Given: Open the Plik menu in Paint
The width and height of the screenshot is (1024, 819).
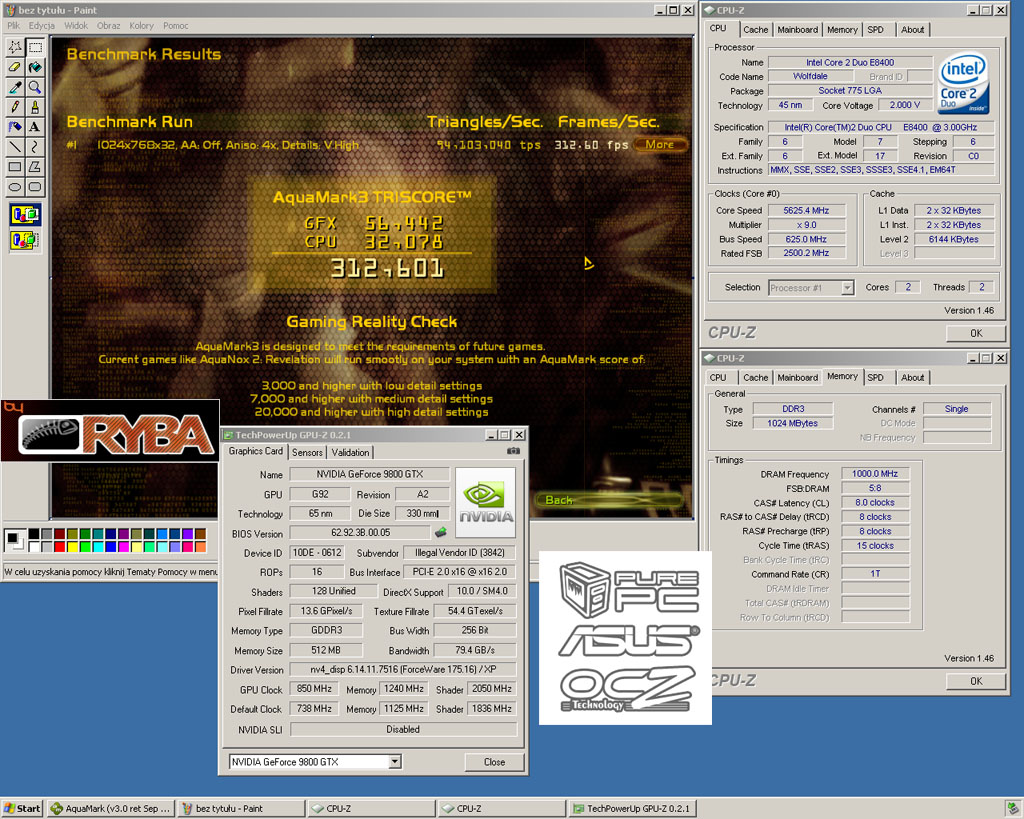Looking at the screenshot, I should [14, 25].
